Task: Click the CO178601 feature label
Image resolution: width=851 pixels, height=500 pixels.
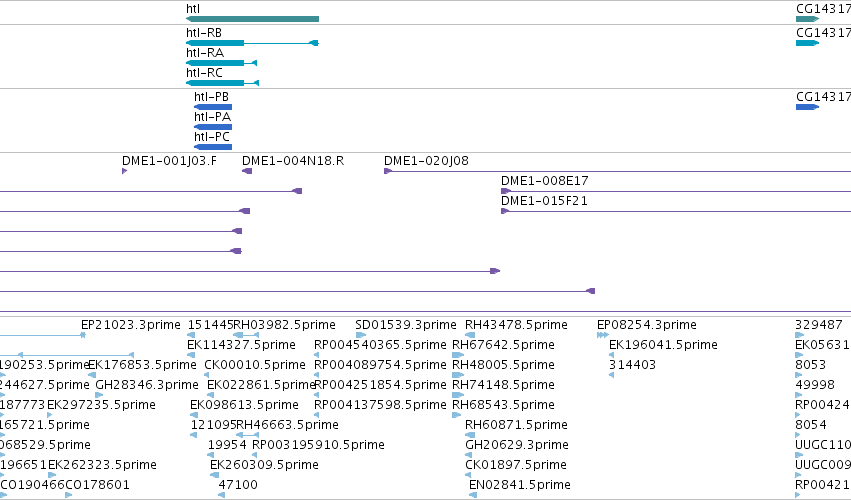Action: (x=98, y=485)
